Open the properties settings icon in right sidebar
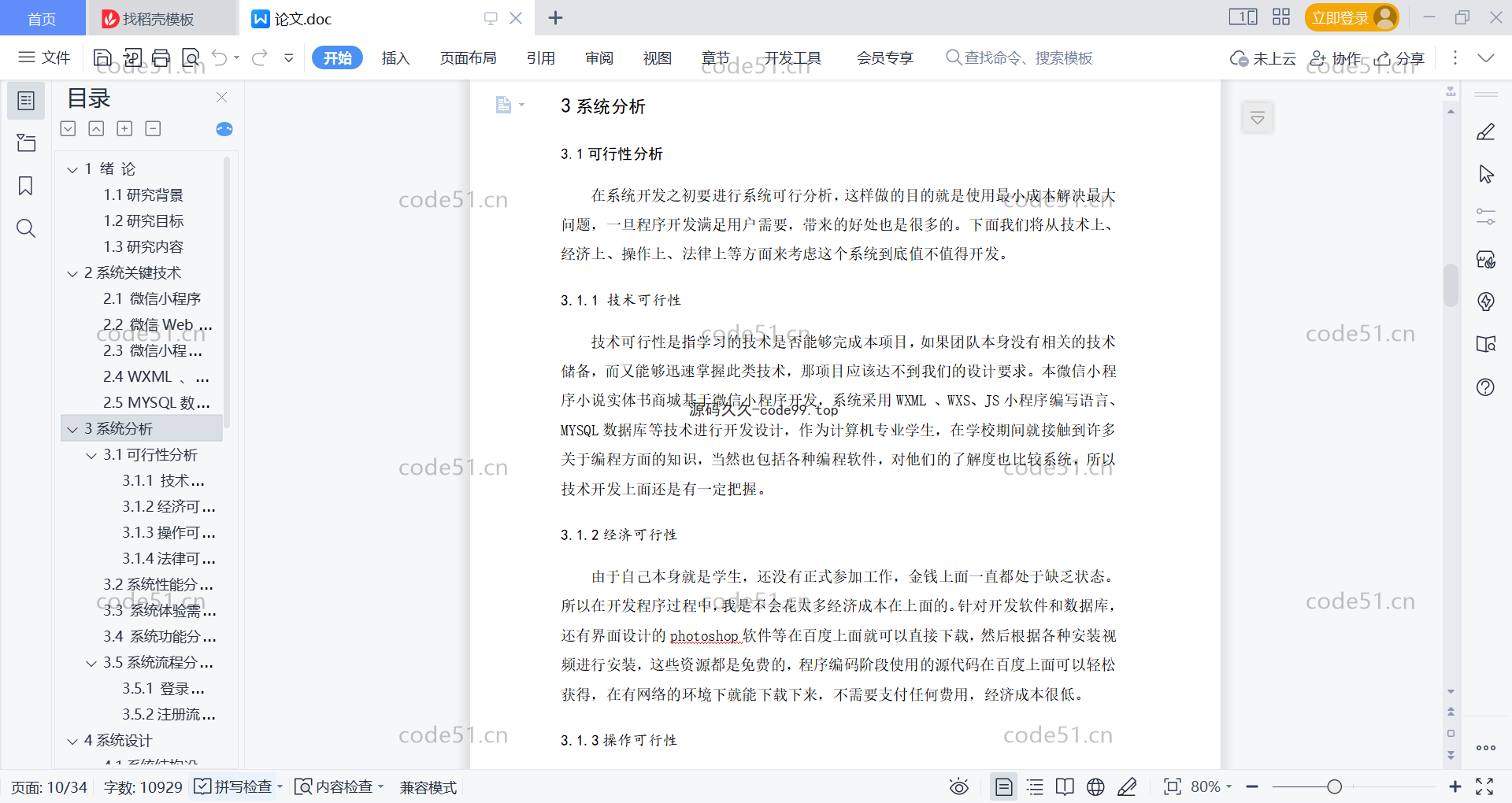Image resolution: width=1512 pixels, height=803 pixels. click(x=1486, y=216)
